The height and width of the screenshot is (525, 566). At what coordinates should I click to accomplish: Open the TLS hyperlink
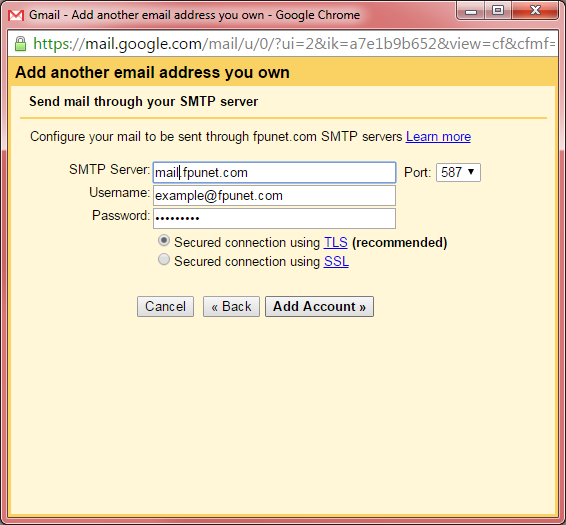336,242
